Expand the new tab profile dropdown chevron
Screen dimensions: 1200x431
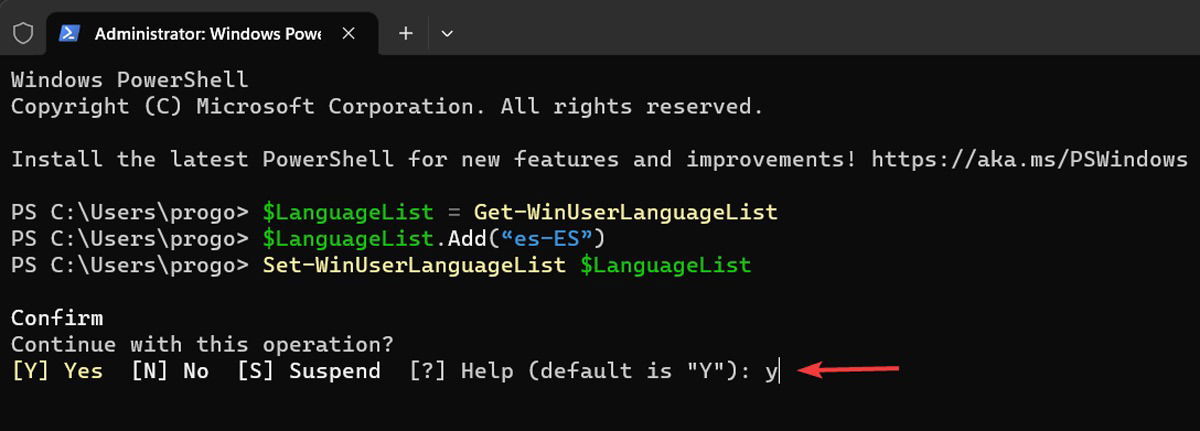[x=447, y=33]
